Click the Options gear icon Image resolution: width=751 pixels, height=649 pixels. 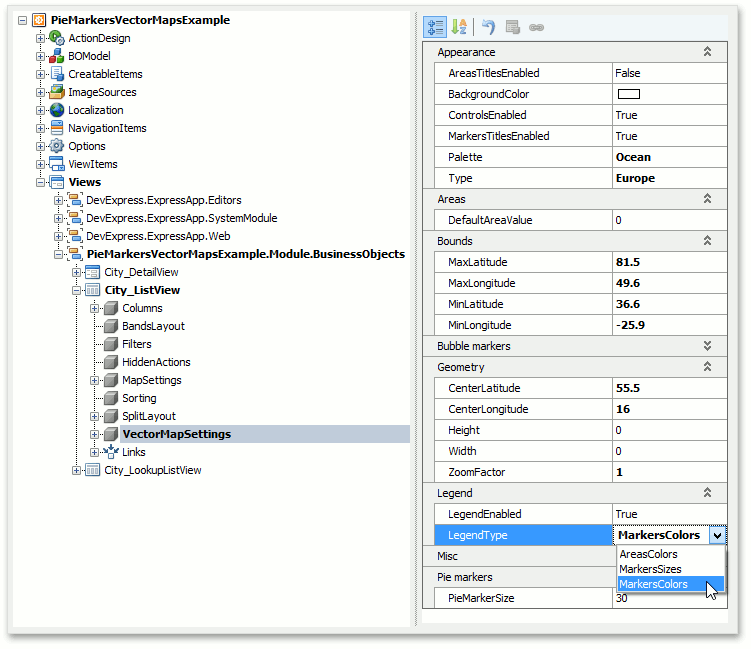pos(57,146)
